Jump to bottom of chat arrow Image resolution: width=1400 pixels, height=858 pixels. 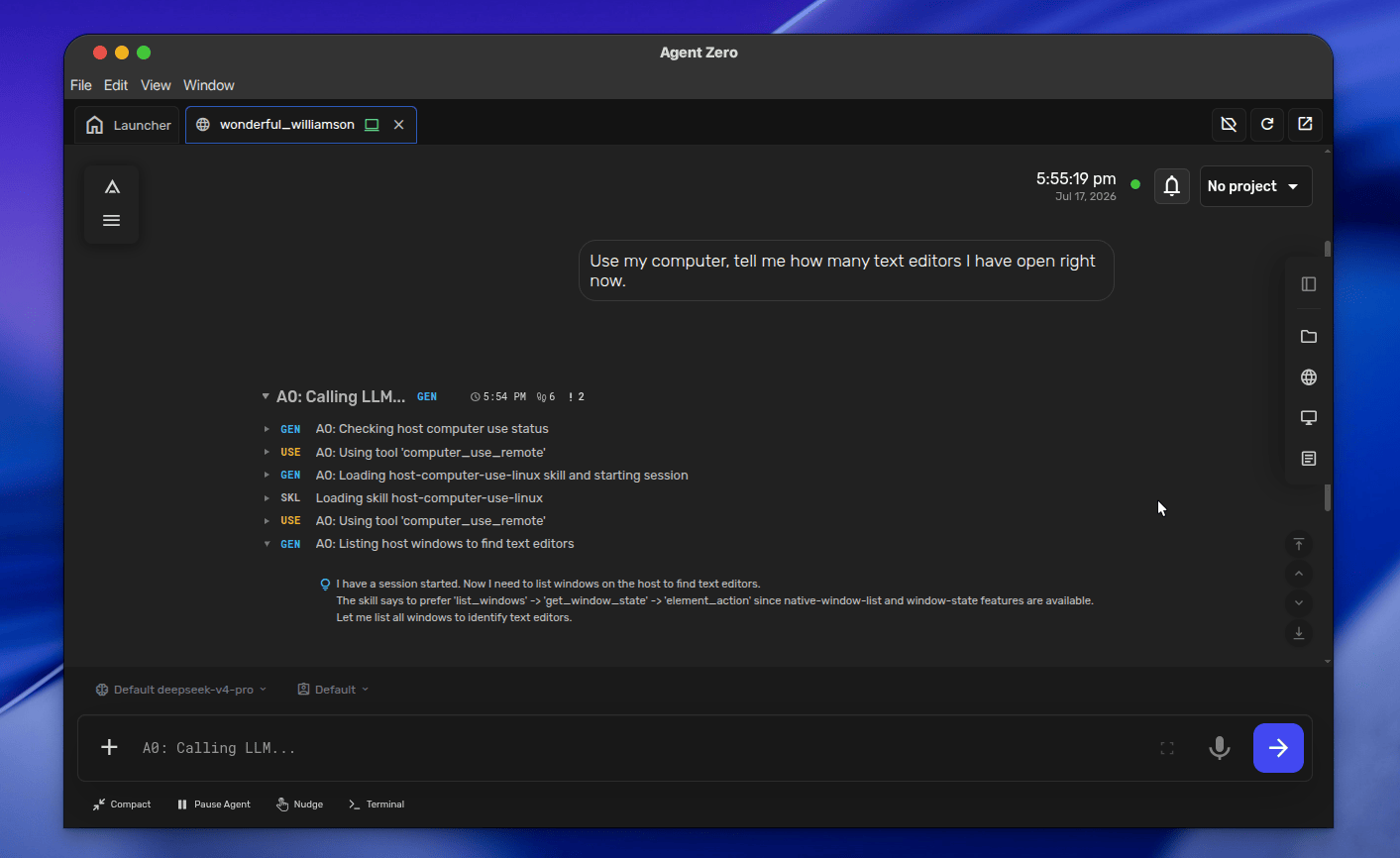(1299, 633)
